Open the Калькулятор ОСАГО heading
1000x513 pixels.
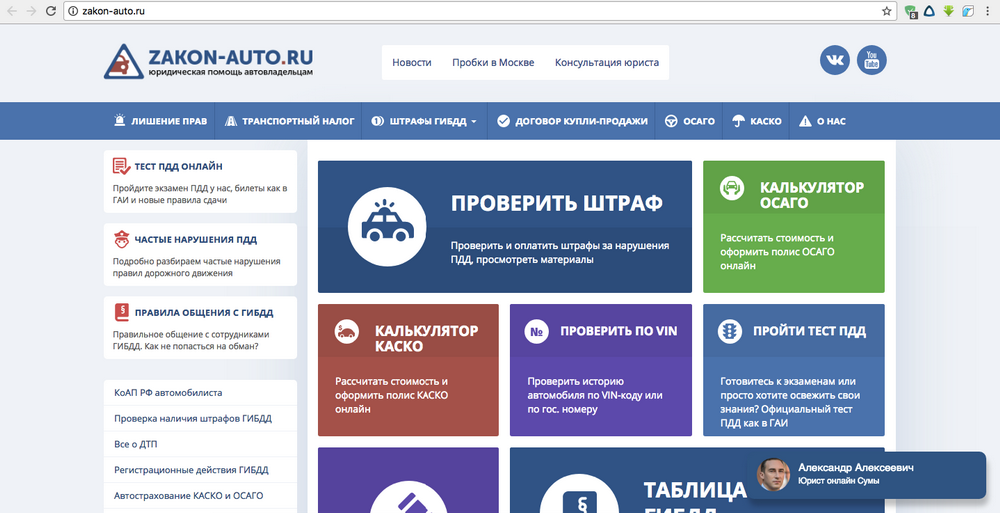pos(812,195)
